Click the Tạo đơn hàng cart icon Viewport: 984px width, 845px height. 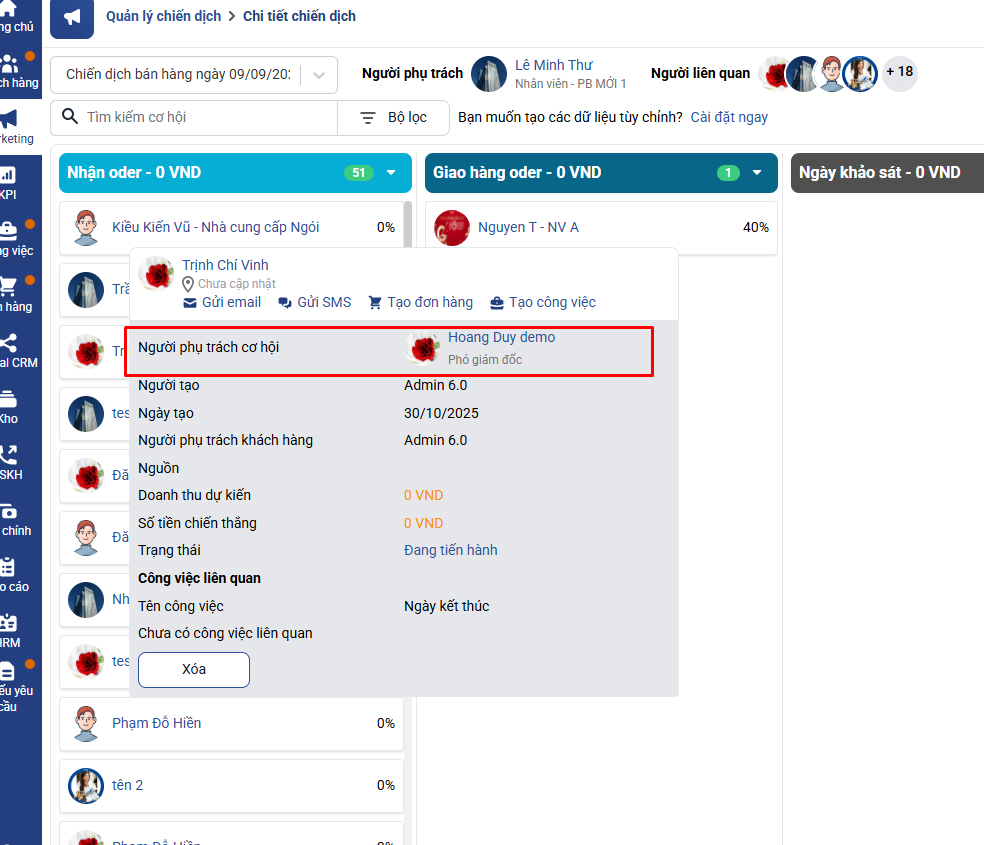click(375, 303)
